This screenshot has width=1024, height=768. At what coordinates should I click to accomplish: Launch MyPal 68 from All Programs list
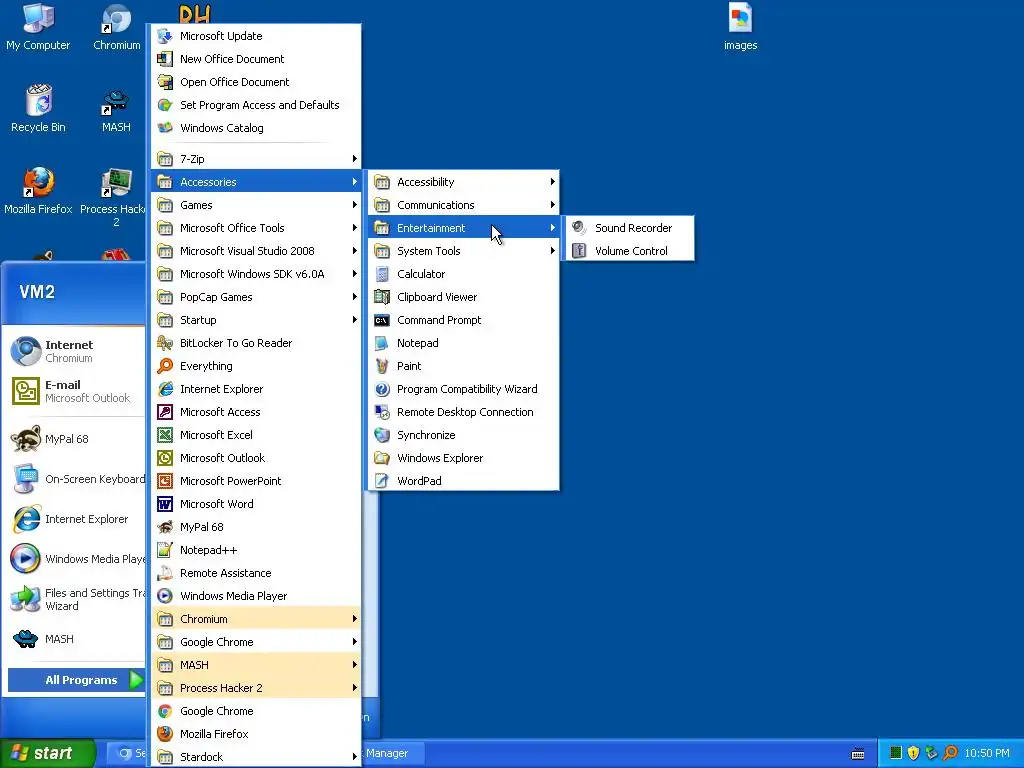click(x=256, y=527)
